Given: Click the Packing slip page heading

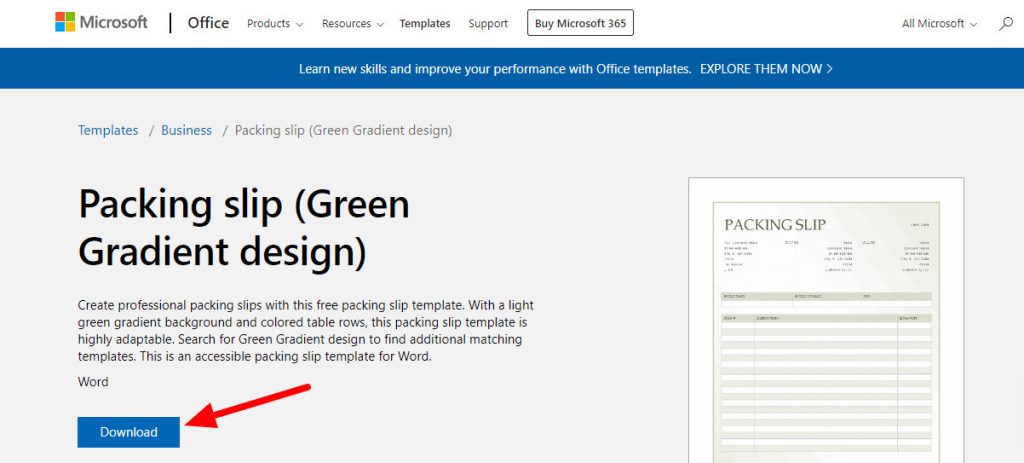Looking at the screenshot, I should tap(244, 228).
